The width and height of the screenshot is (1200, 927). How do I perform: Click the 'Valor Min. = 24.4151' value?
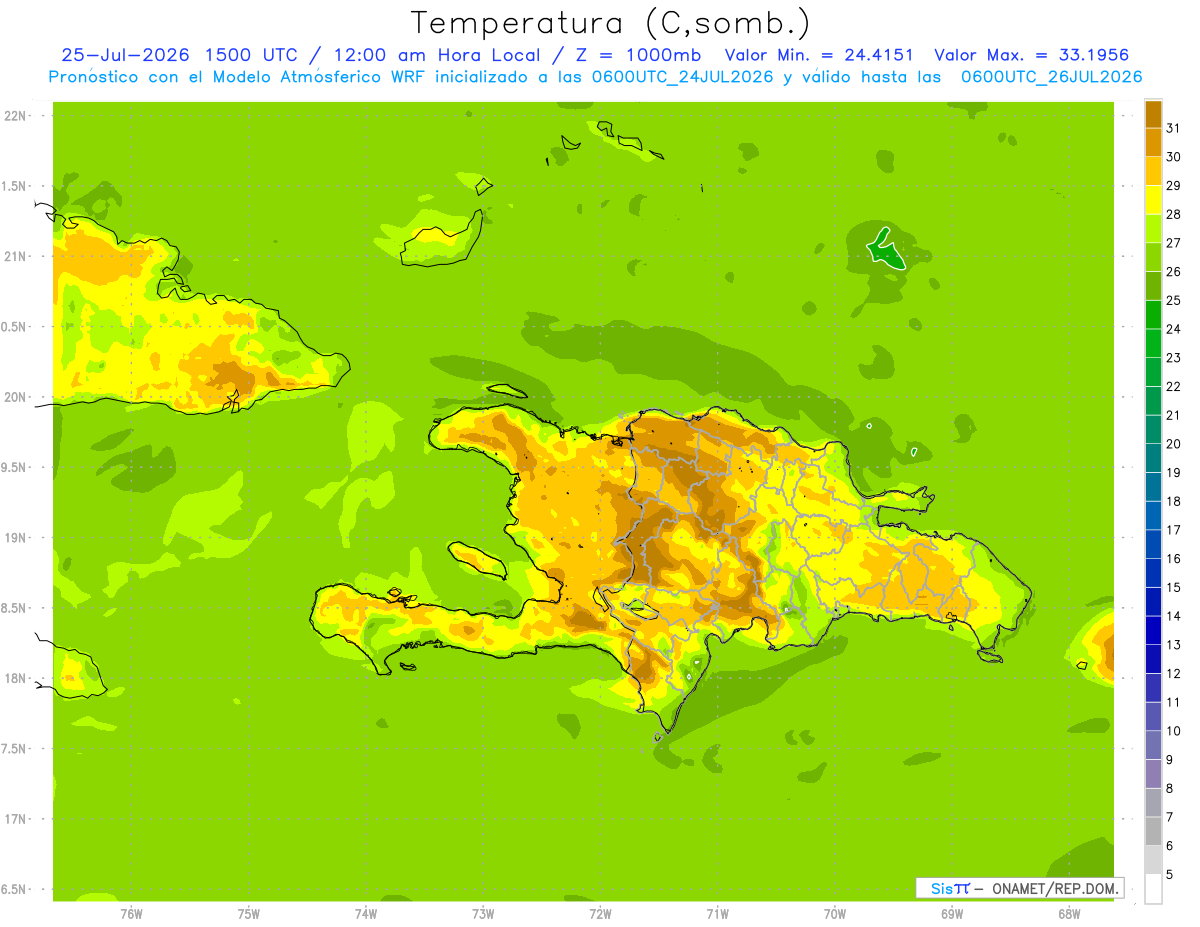pos(821,55)
